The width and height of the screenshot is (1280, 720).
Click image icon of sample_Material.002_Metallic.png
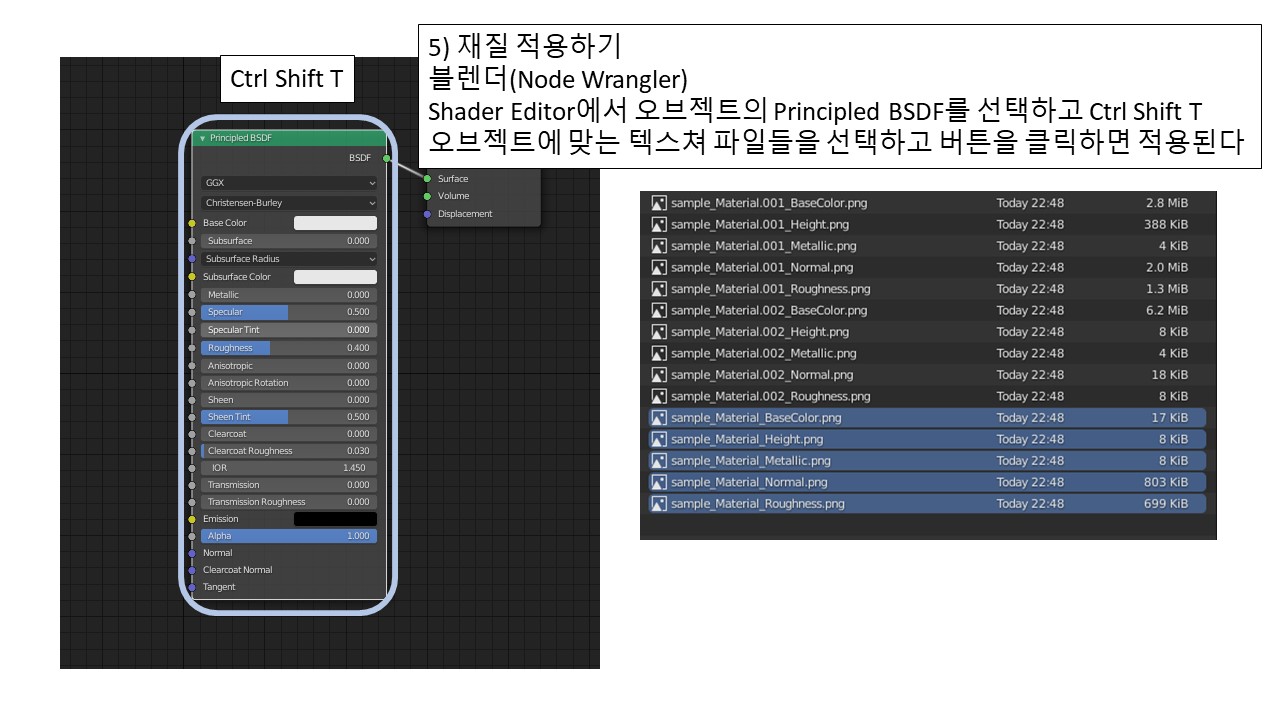(659, 353)
